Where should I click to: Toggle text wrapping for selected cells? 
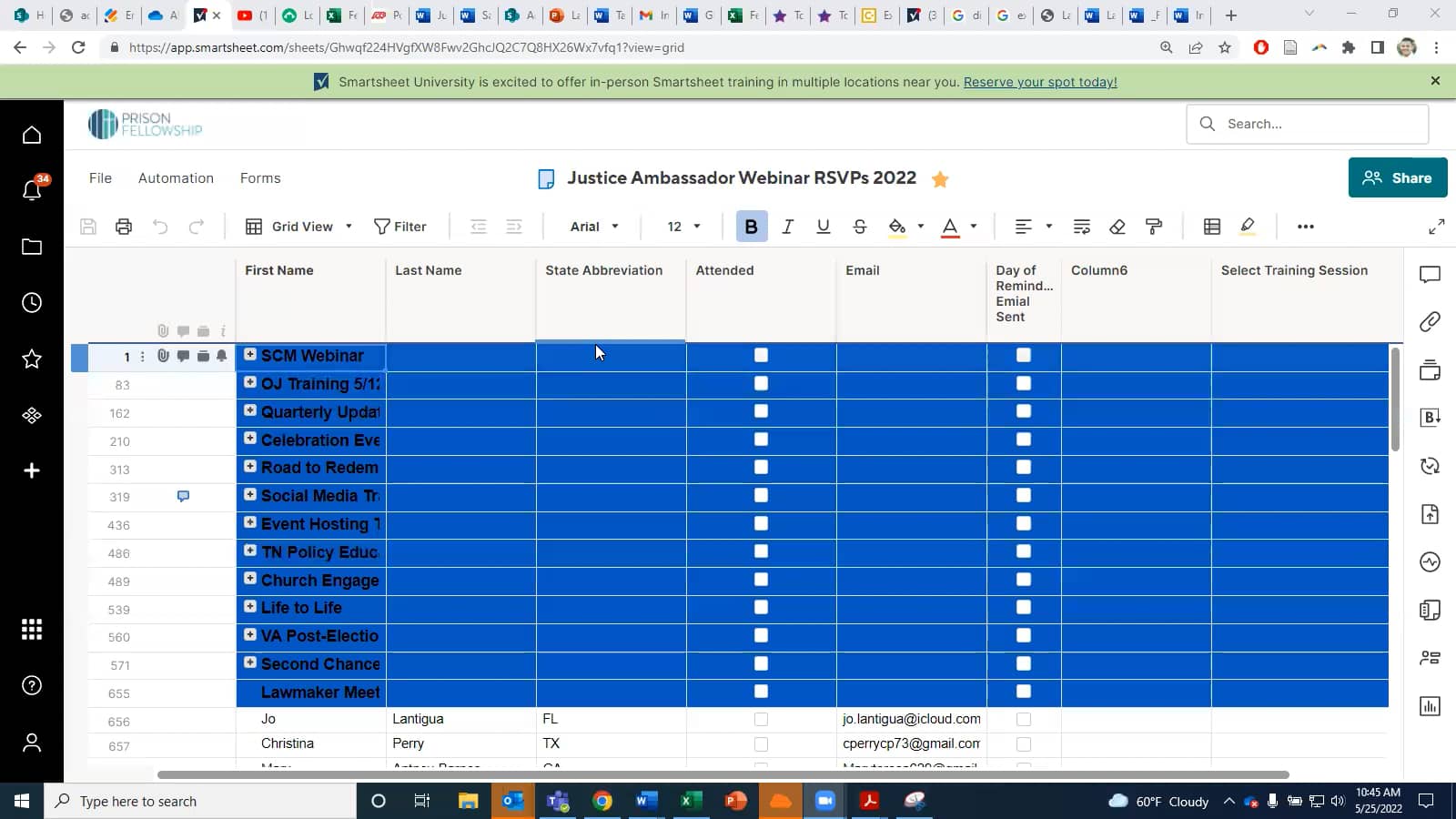click(1080, 226)
